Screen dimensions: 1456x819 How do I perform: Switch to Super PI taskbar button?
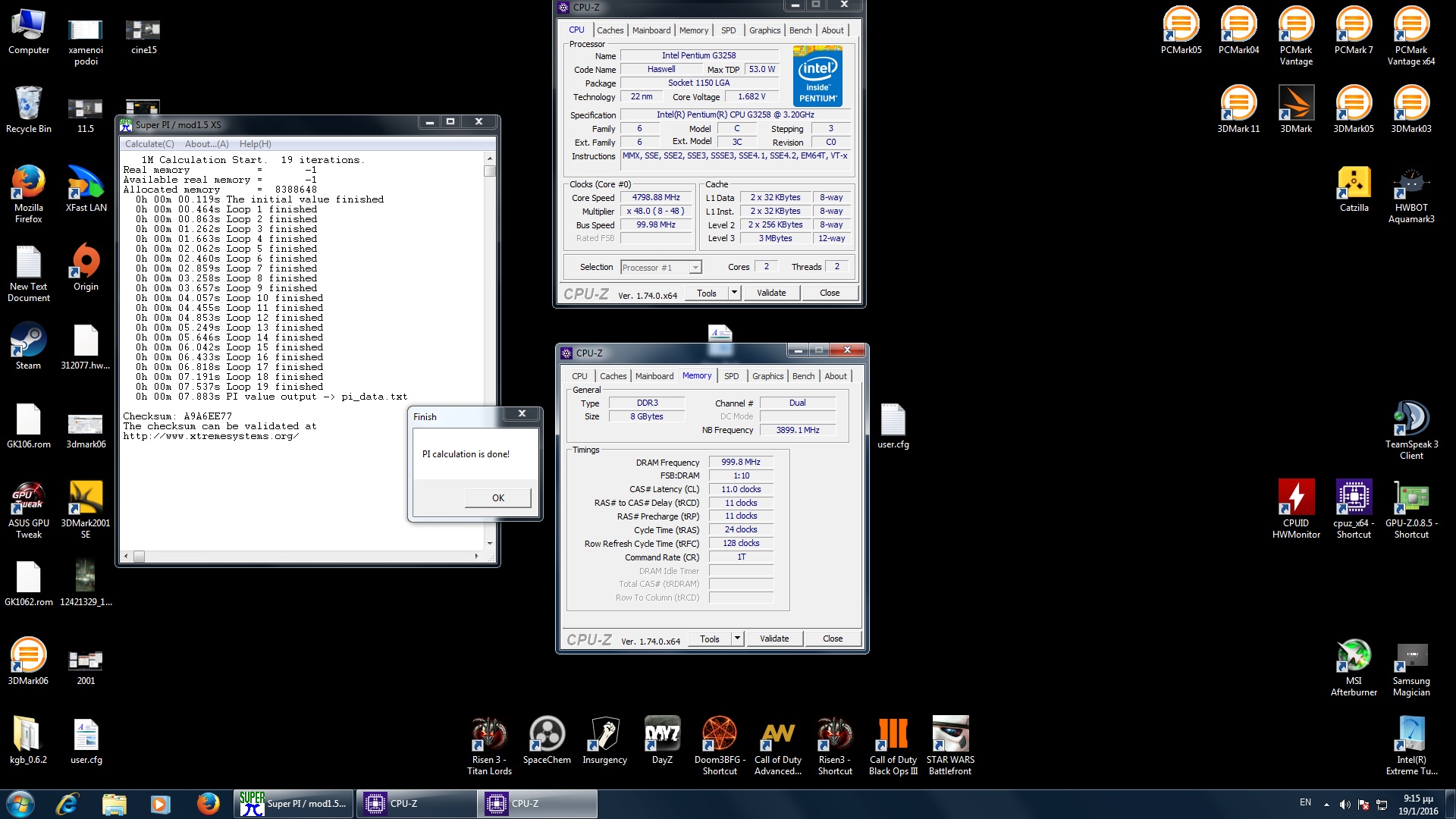pyautogui.click(x=294, y=804)
